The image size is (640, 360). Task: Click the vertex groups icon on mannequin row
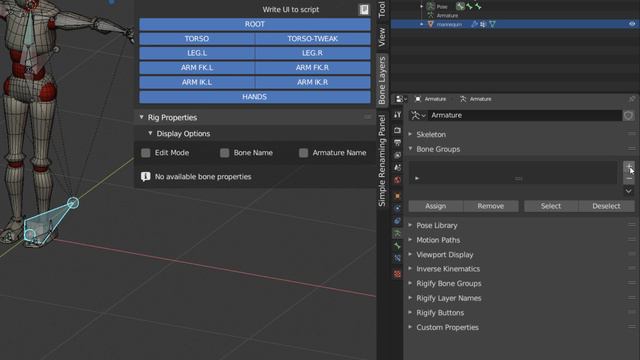483,24
